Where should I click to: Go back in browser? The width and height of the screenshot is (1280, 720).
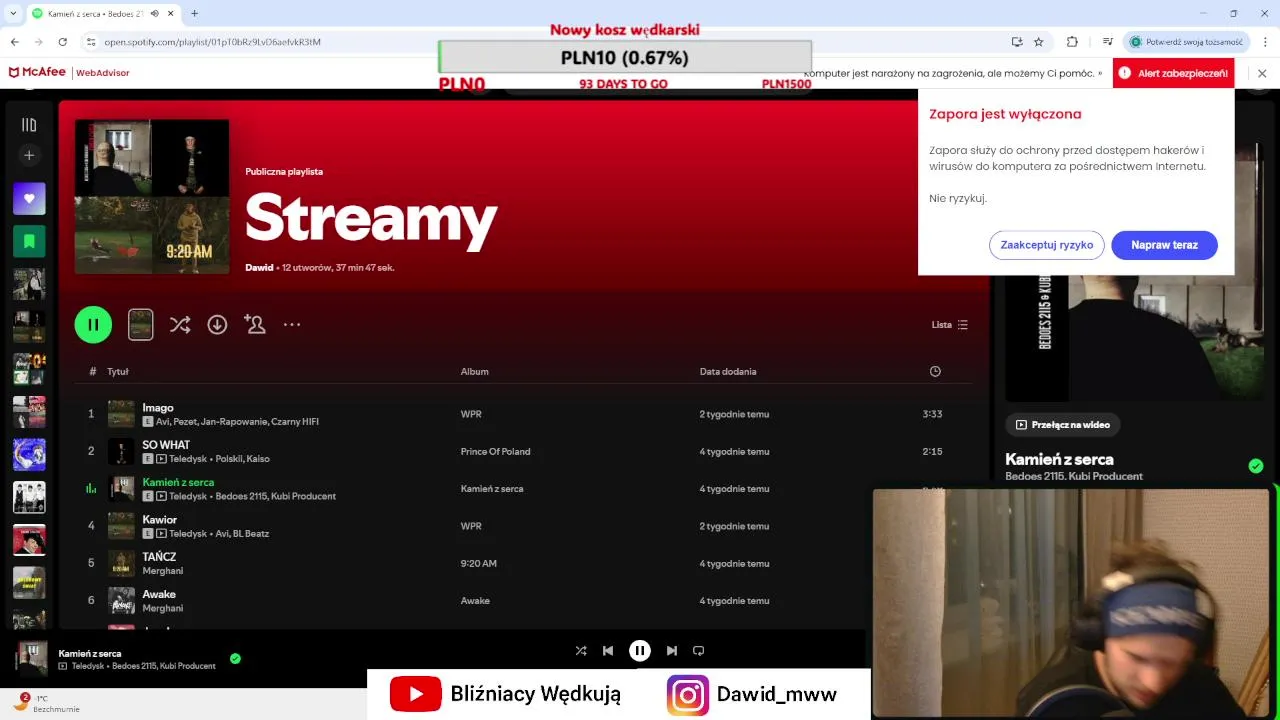(x=15, y=42)
